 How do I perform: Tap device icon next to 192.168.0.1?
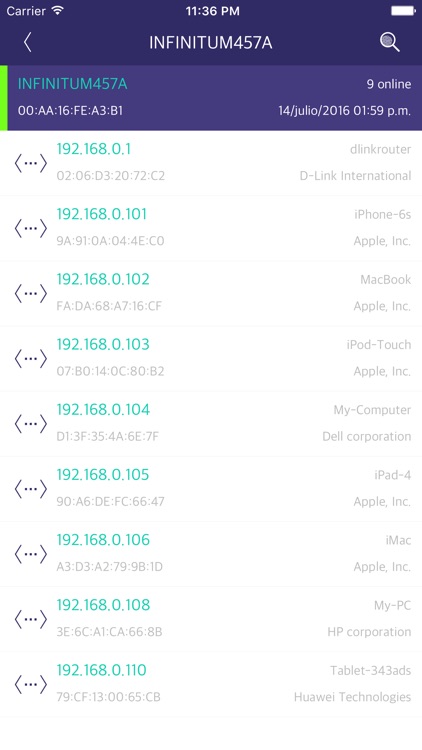[31, 163]
